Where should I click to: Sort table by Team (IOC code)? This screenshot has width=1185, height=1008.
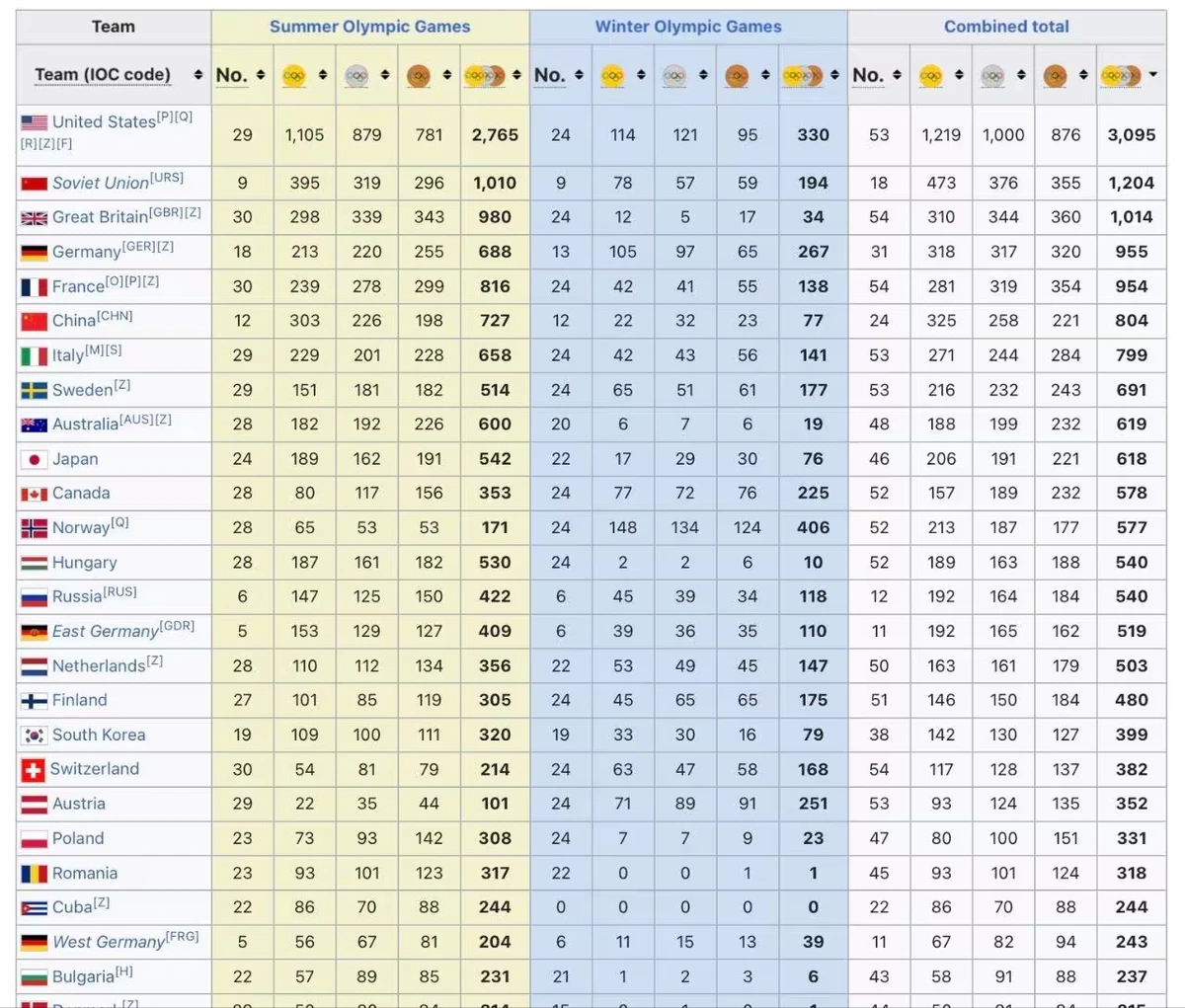(x=198, y=75)
